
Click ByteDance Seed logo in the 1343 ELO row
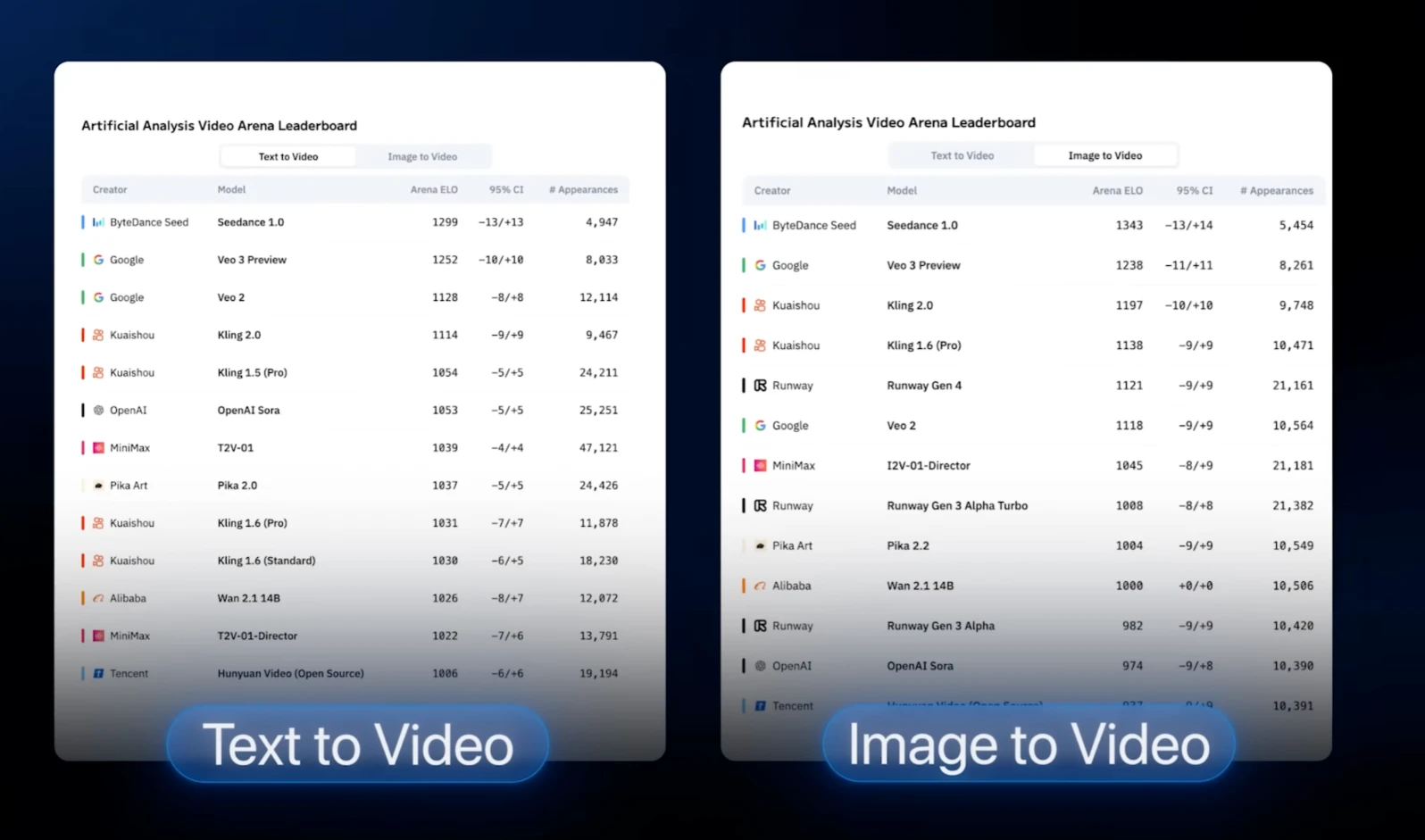pyautogui.click(x=760, y=225)
